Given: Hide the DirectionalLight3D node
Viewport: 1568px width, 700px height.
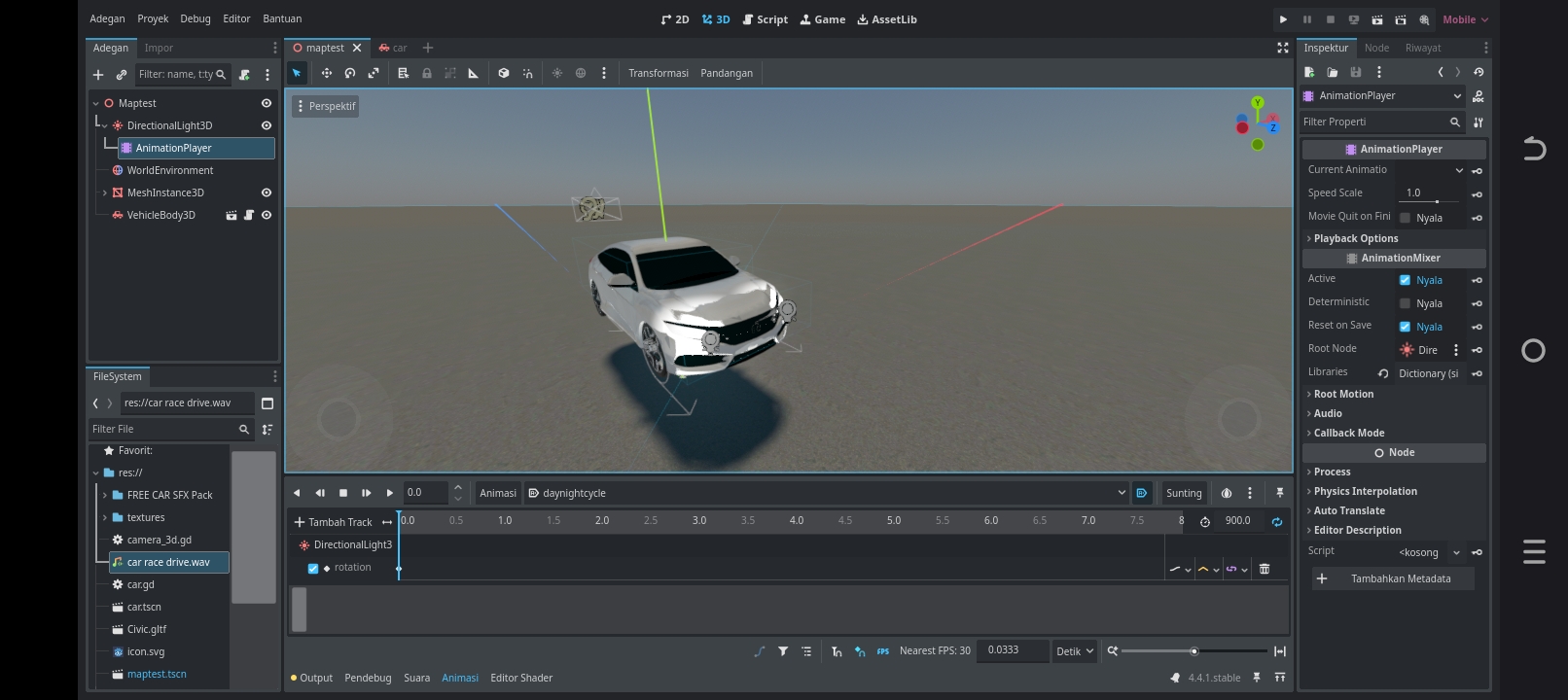Looking at the screenshot, I should tap(267, 125).
